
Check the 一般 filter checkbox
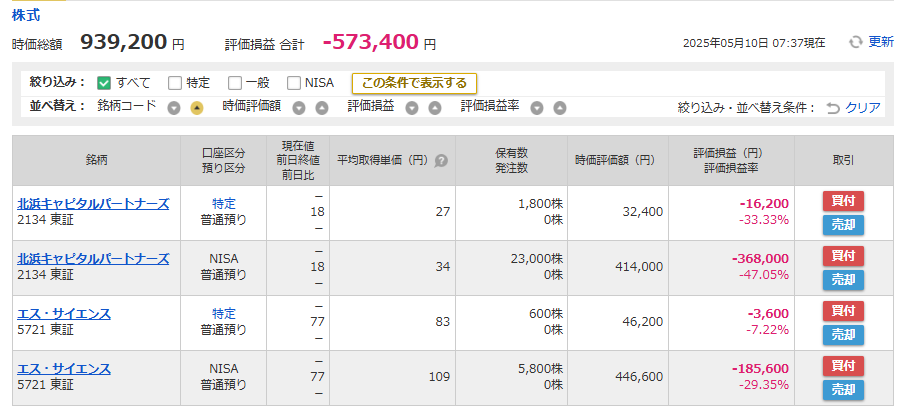coord(234,83)
